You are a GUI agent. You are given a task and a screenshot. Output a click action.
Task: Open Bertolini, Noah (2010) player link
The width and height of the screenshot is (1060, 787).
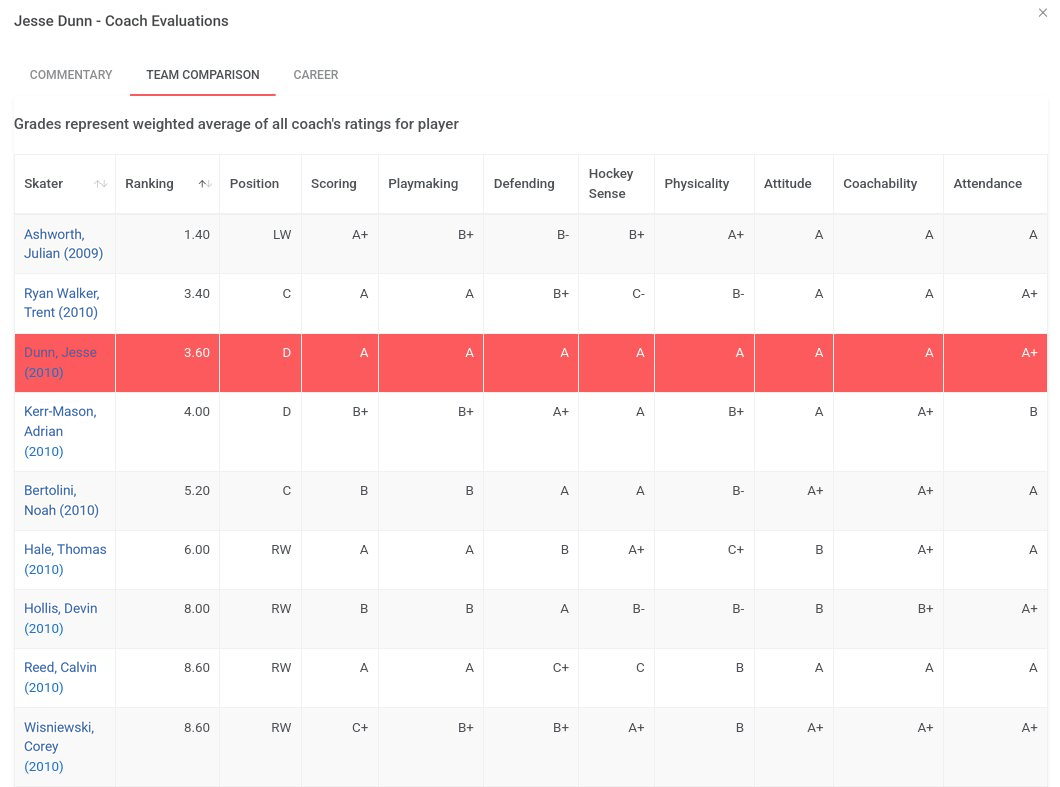coord(62,500)
